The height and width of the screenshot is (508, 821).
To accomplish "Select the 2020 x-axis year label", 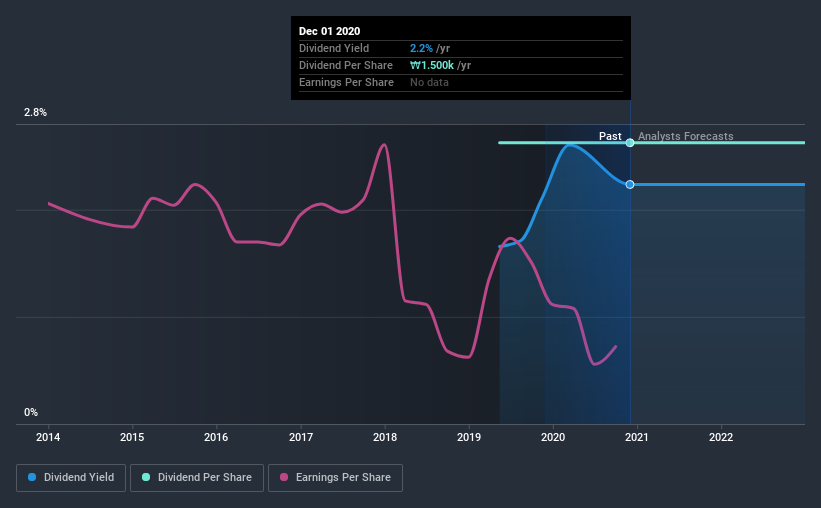I will point(553,437).
